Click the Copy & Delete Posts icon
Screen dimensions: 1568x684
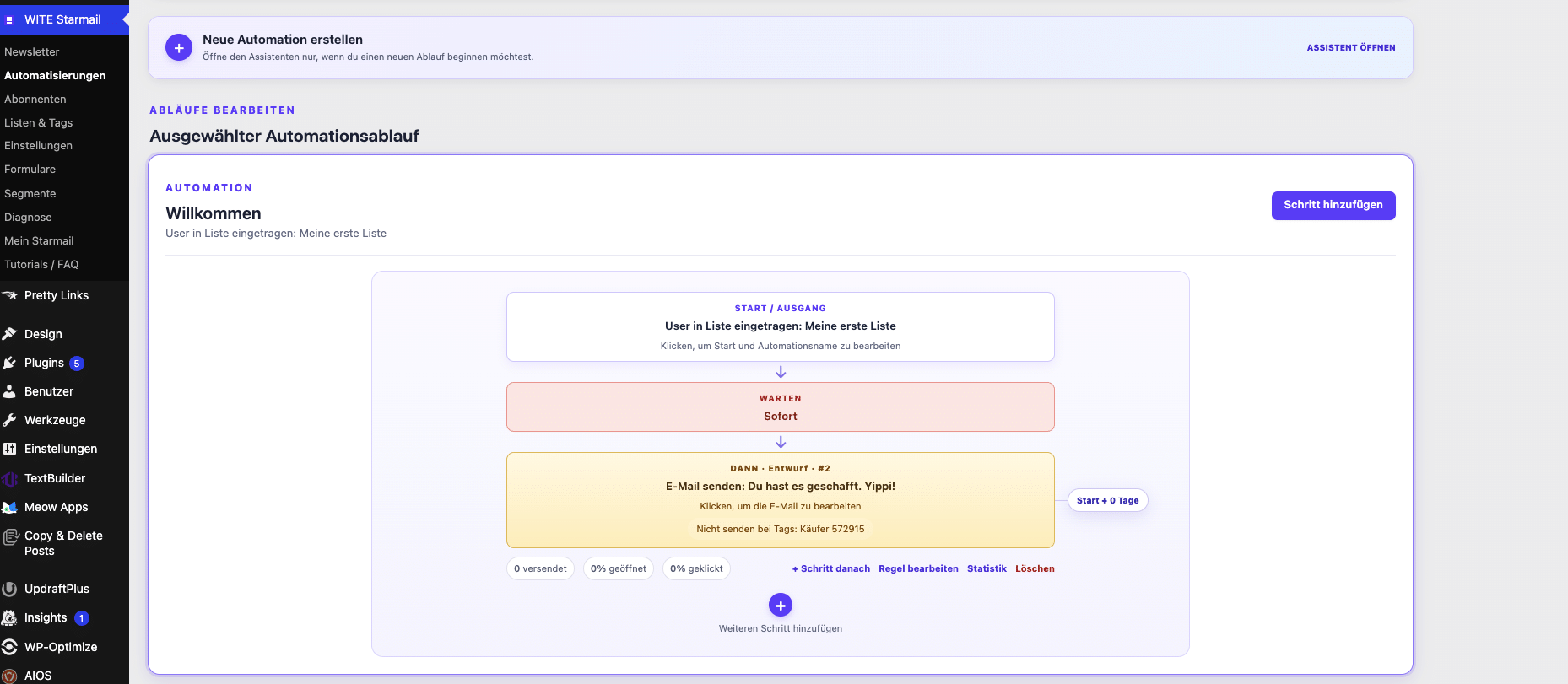click(10, 536)
